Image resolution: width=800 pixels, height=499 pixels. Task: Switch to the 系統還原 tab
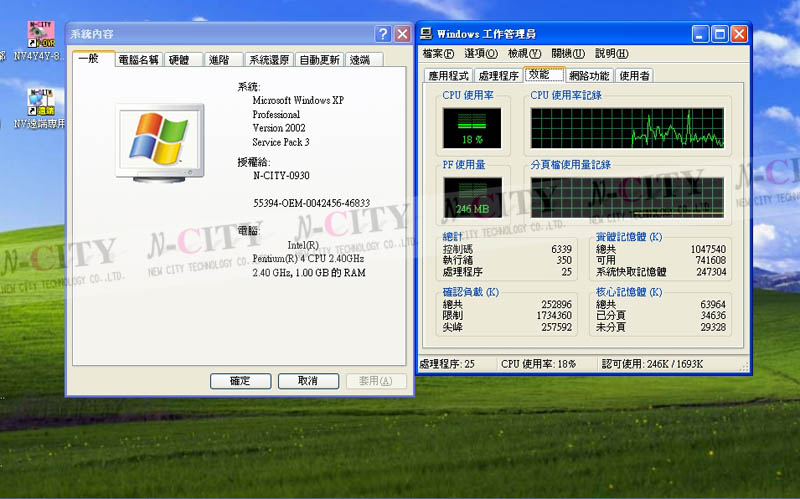point(269,60)
